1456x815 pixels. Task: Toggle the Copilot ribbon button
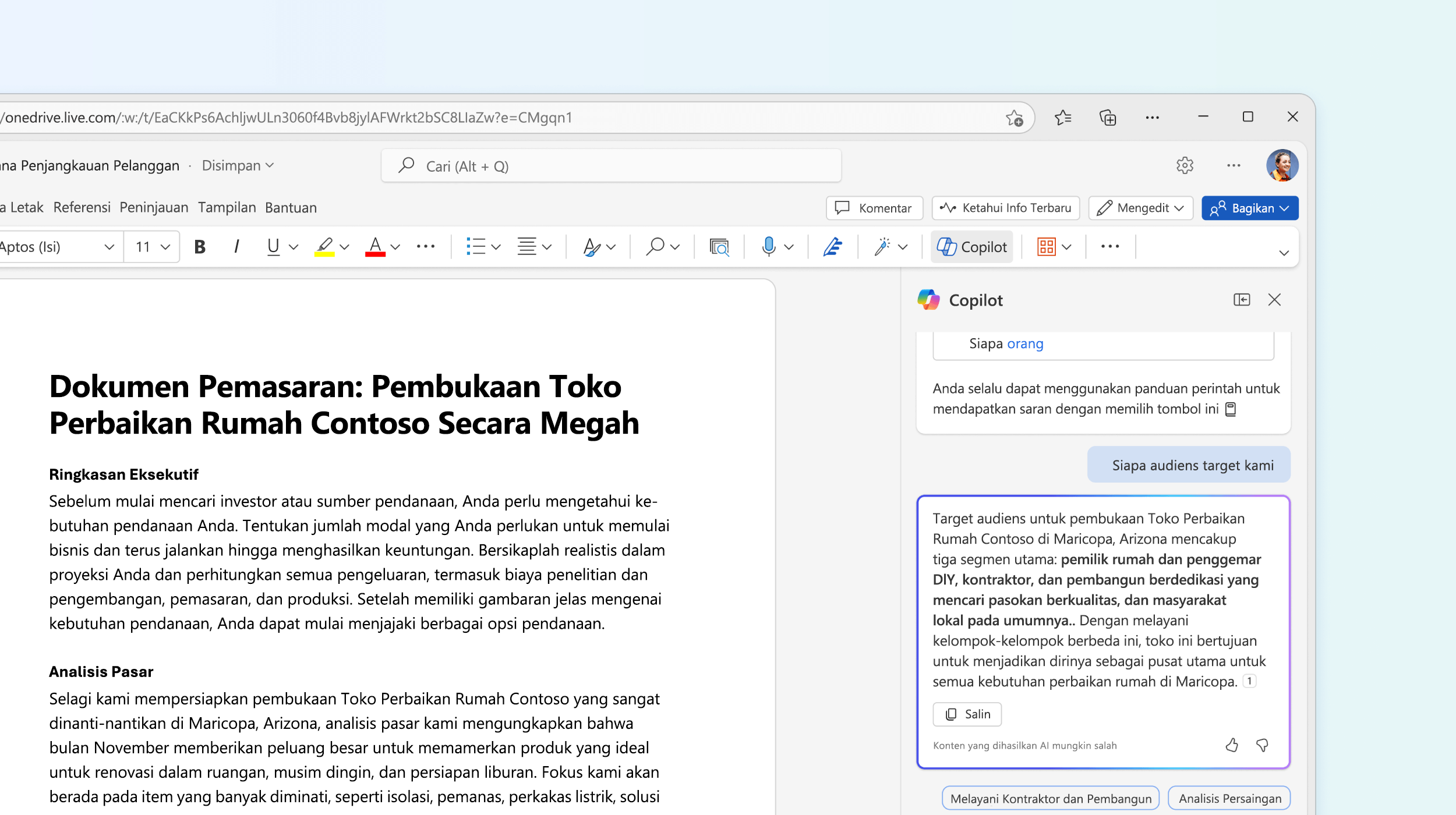click(x=971, y=247)
